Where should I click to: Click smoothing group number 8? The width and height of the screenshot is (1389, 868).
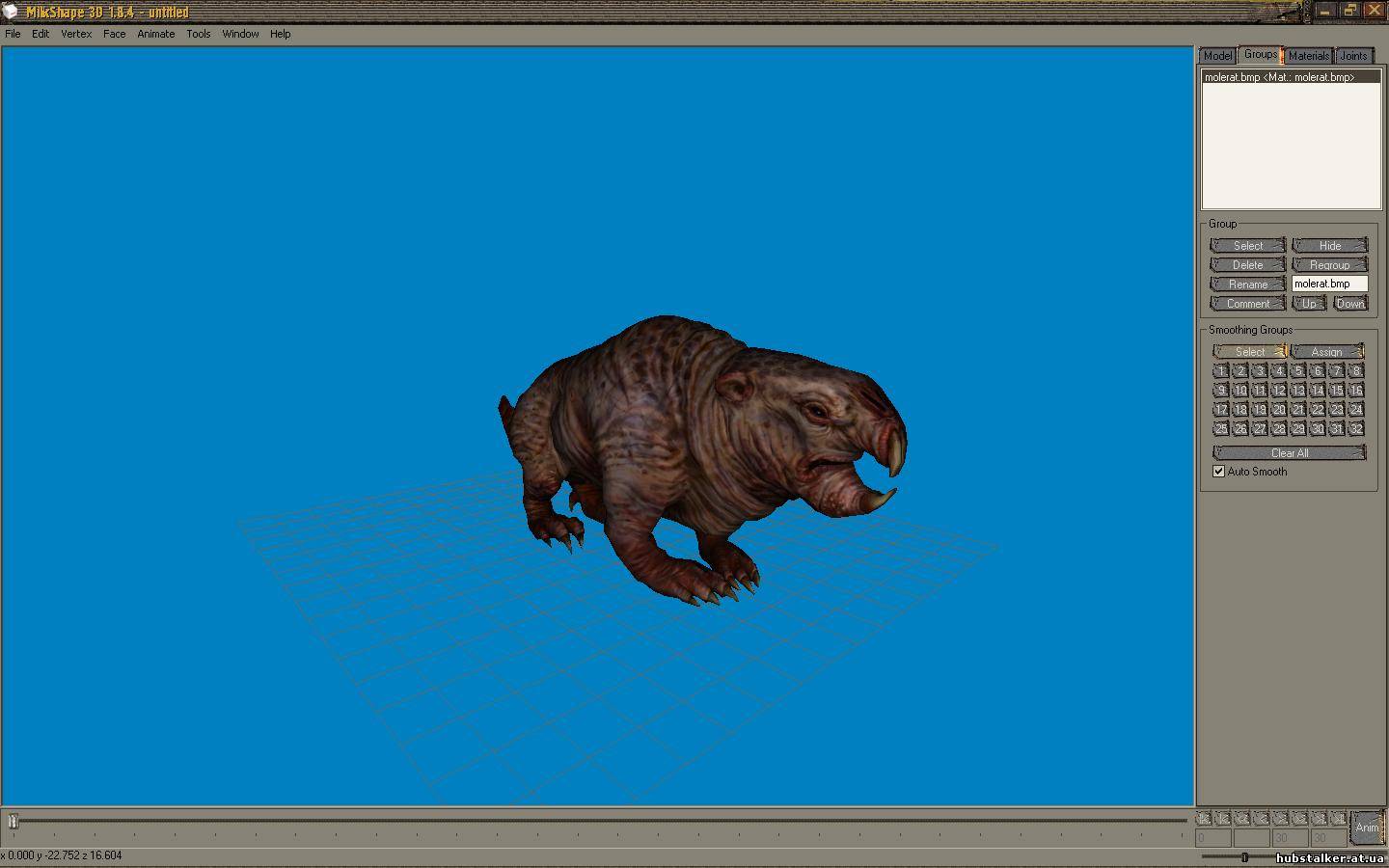coord(1356,370)
